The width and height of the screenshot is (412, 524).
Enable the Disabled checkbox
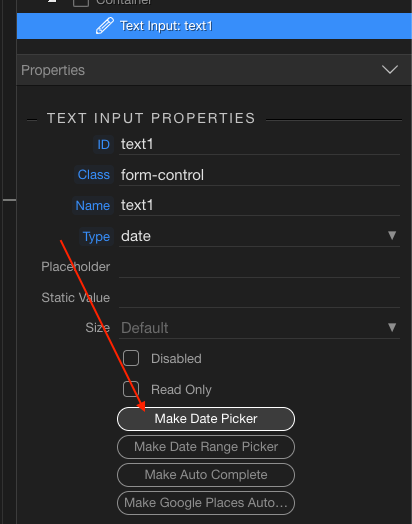pos(131,358)
